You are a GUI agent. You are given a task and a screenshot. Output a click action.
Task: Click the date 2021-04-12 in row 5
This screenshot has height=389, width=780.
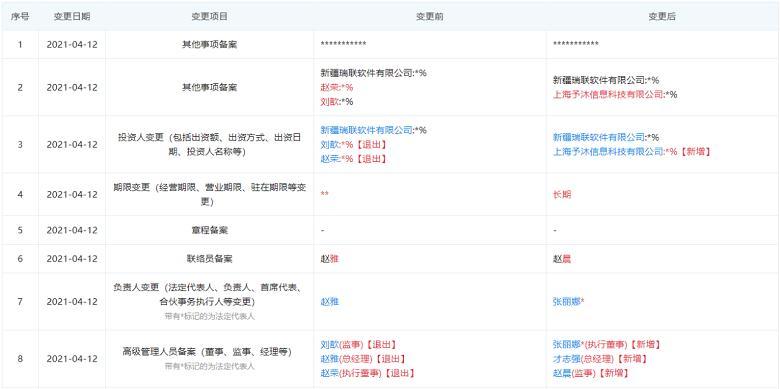click(x=72, y=230)
